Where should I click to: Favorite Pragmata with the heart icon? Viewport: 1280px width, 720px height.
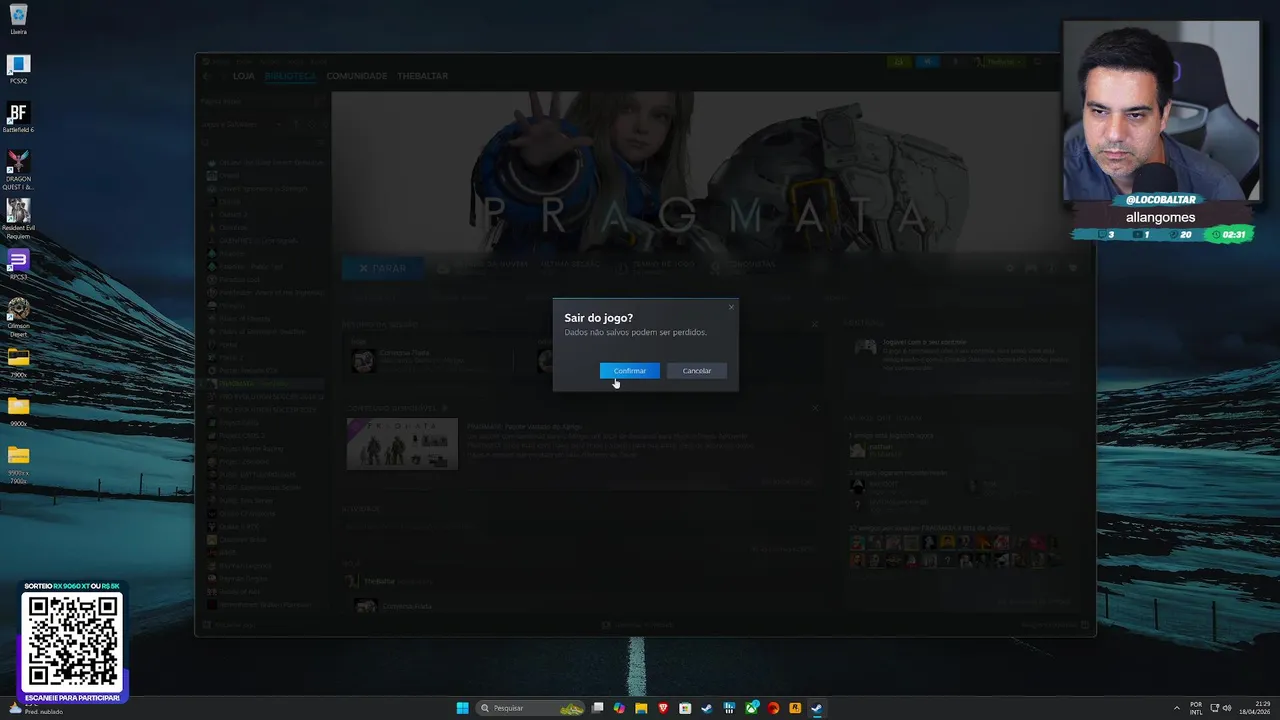click(1073, 268)
